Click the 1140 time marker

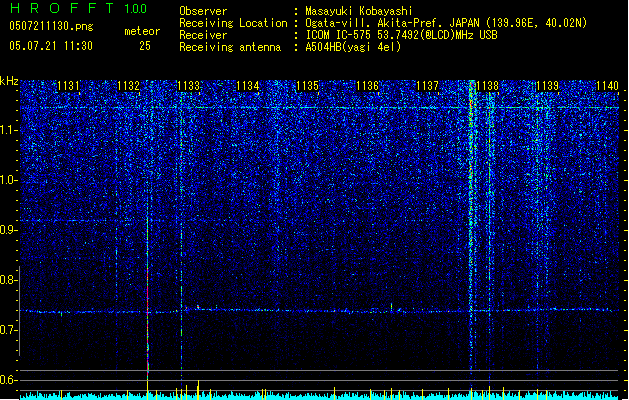click(607, 86)
